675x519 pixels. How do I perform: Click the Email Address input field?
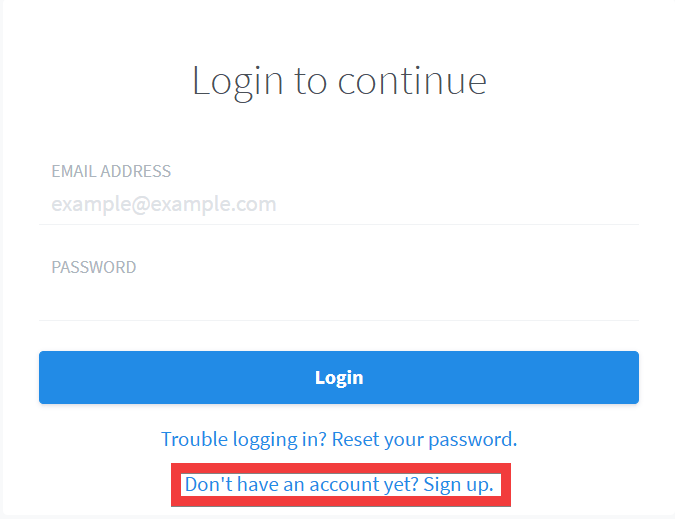tap(338, 205)
